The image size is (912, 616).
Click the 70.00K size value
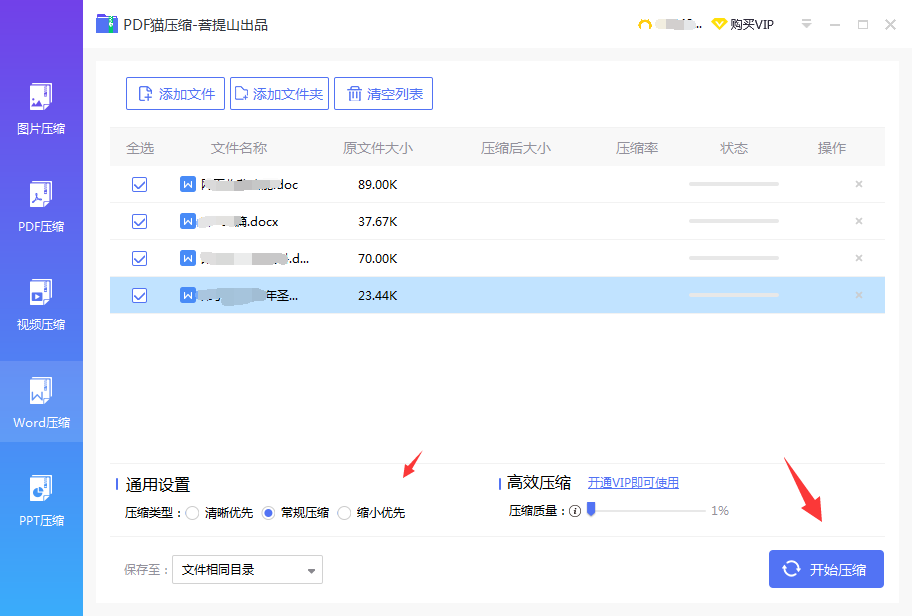pyautogui.click(x=377, y=258)
